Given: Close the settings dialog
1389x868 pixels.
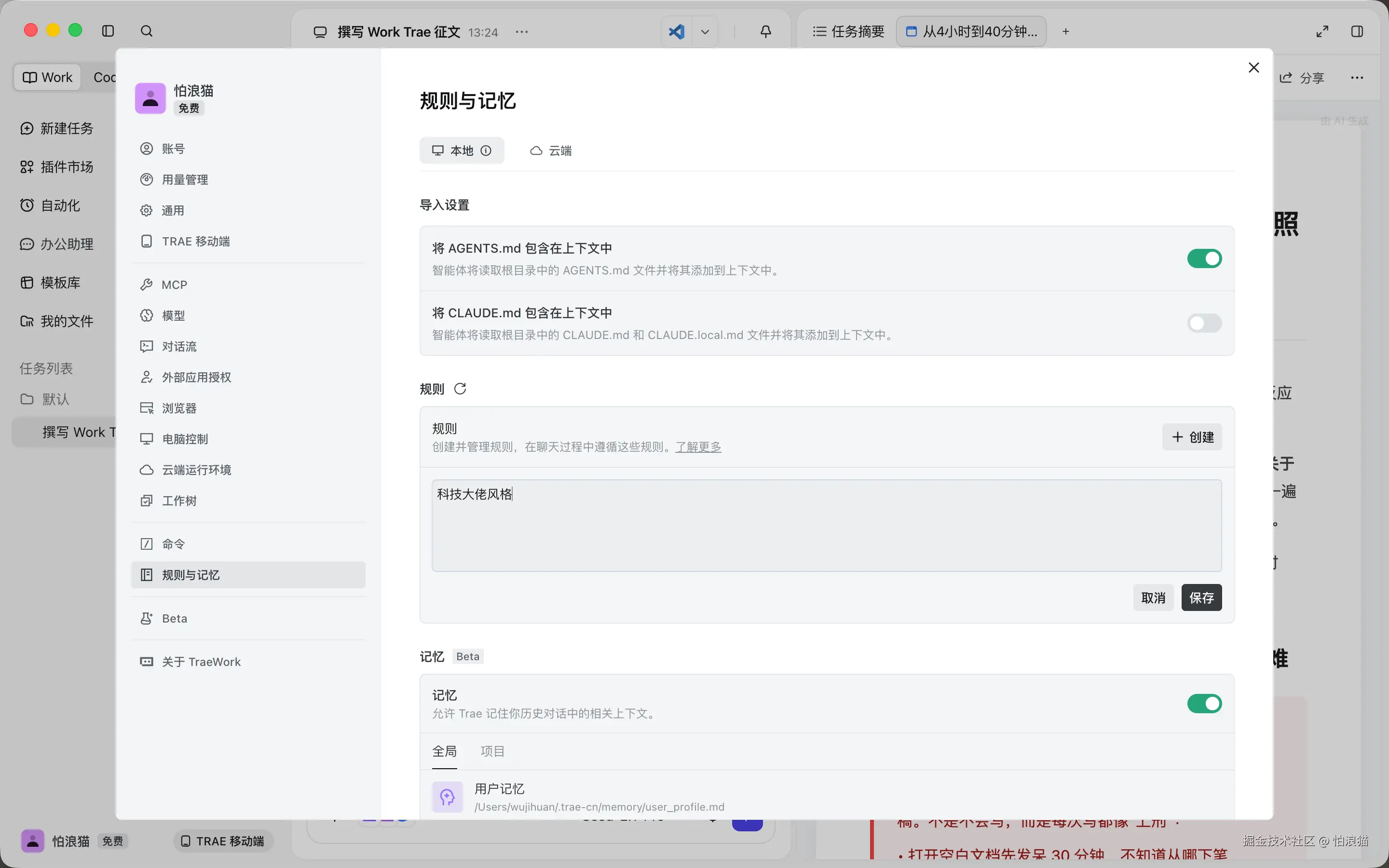Looking at the screenshot, I should click(x=1253, y=68).
